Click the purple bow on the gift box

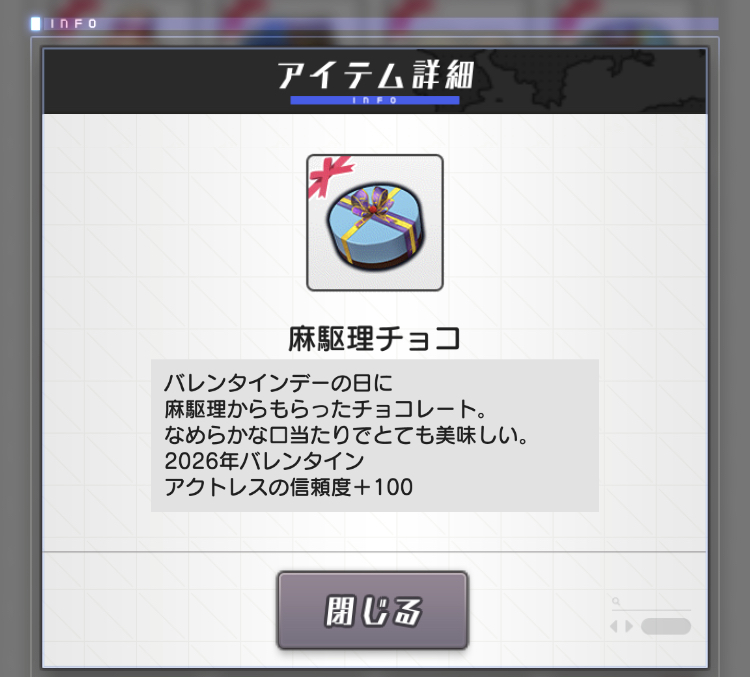pyautogui.click(x=371, y=202)
